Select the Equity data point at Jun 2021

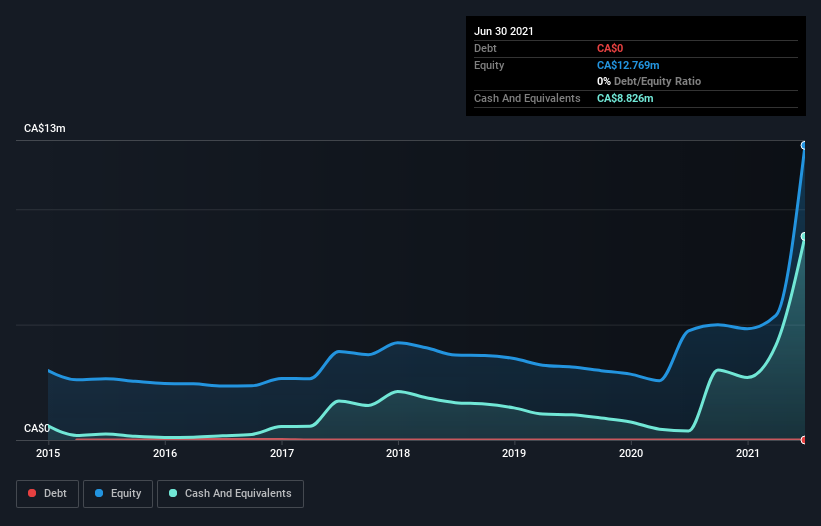(x=804, y=146)
